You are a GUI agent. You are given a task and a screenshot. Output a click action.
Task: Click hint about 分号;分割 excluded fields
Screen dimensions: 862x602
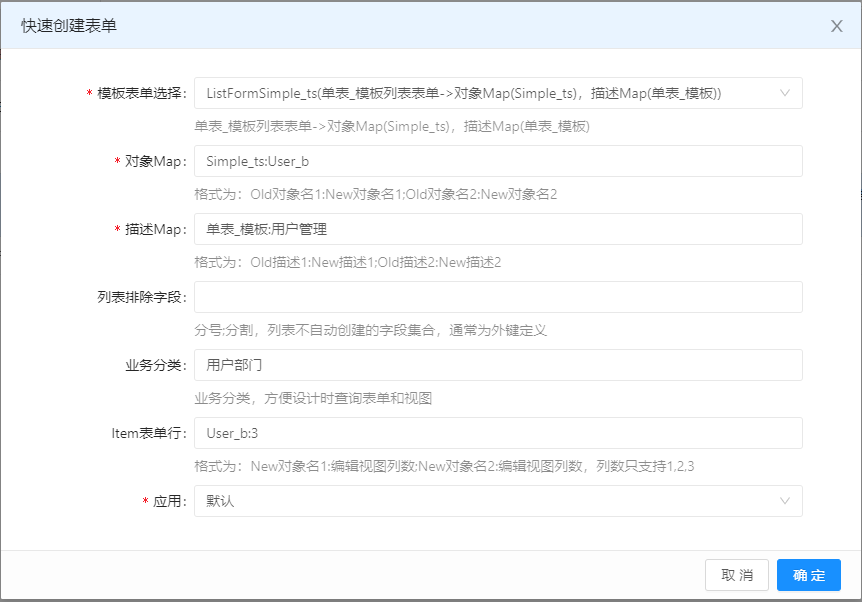coord(371,330)
